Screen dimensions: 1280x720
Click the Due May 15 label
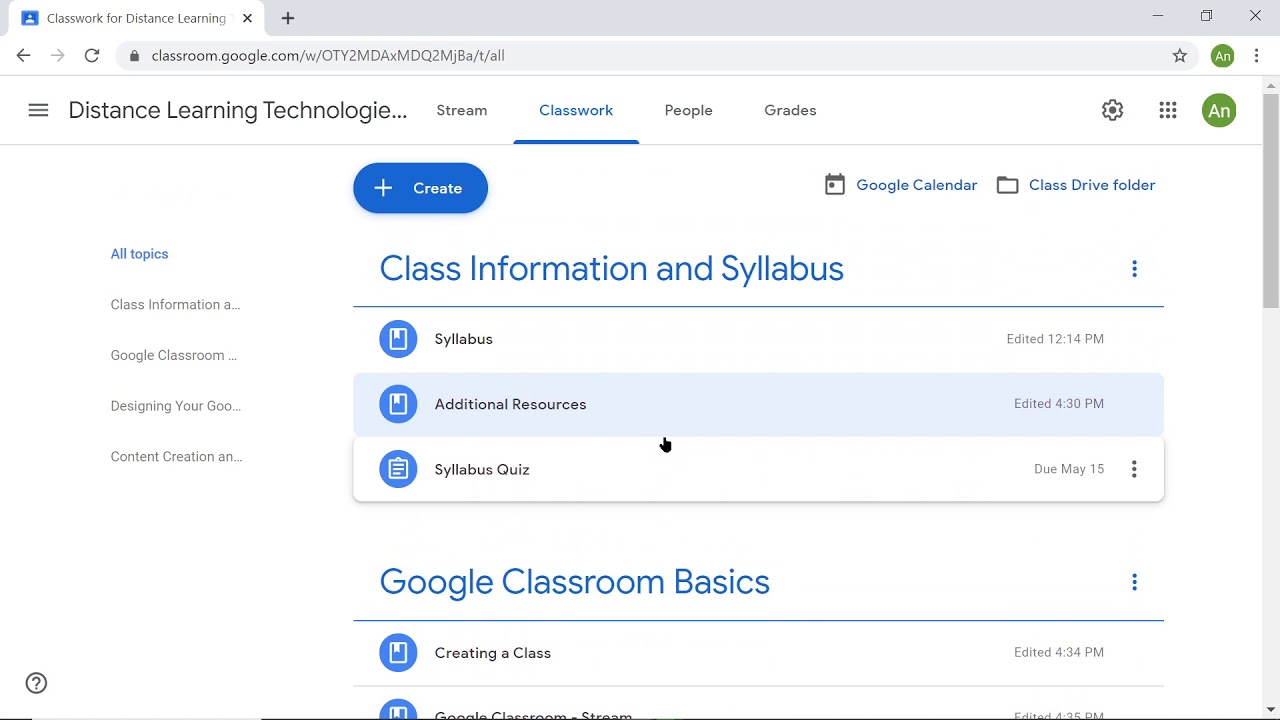(x=1069, y=469)
